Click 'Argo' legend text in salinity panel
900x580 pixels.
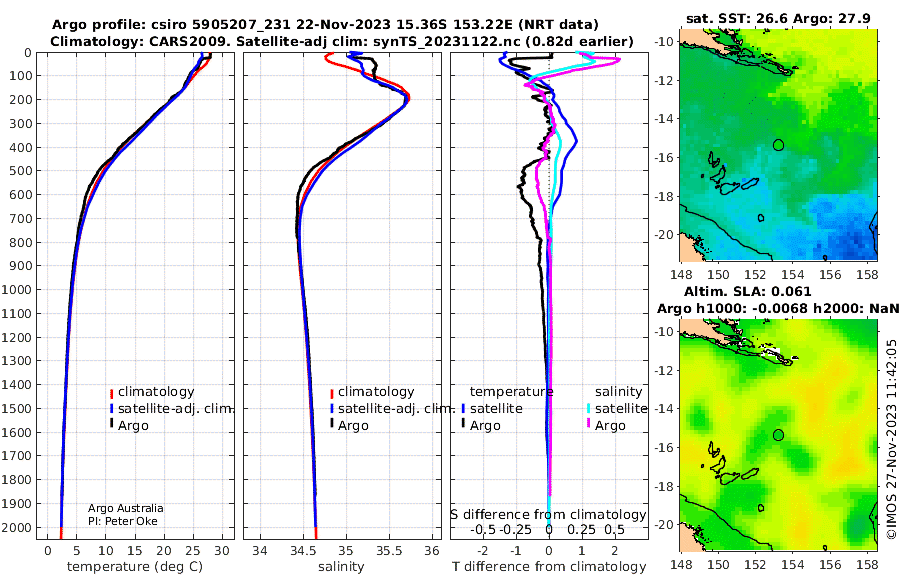353,426
